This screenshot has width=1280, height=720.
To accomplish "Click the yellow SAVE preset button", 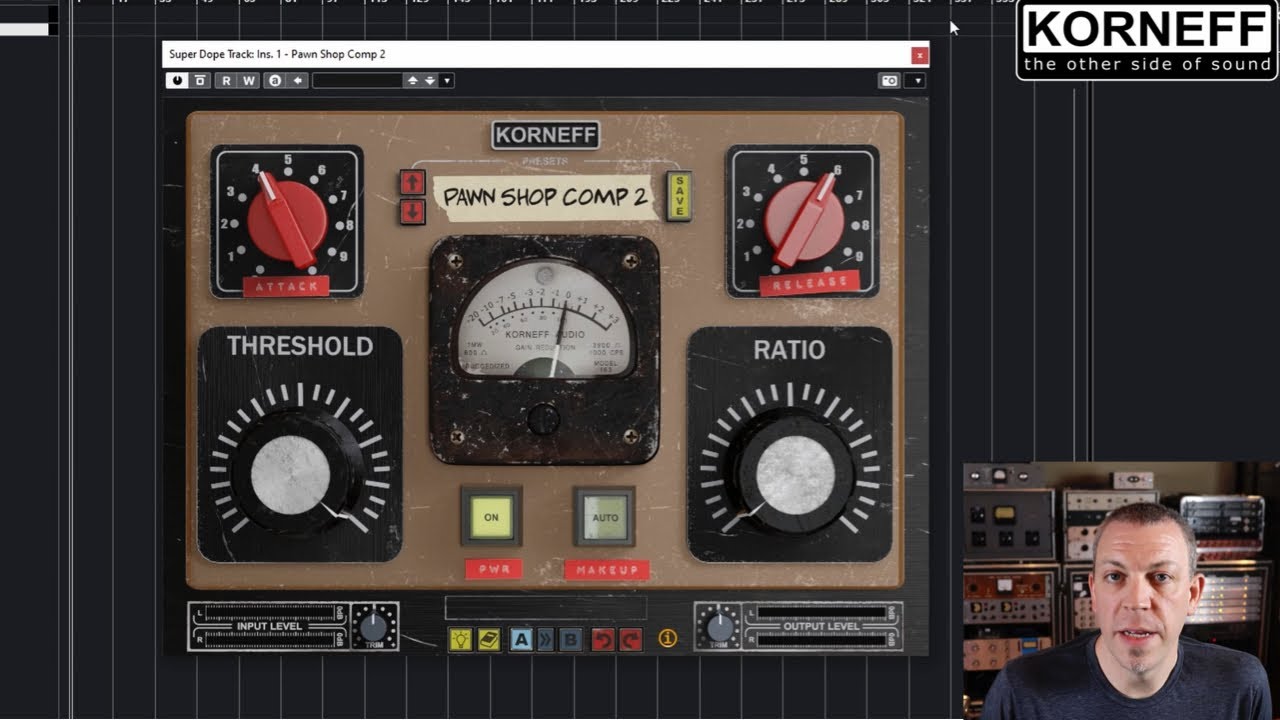I will coord(679,196).
